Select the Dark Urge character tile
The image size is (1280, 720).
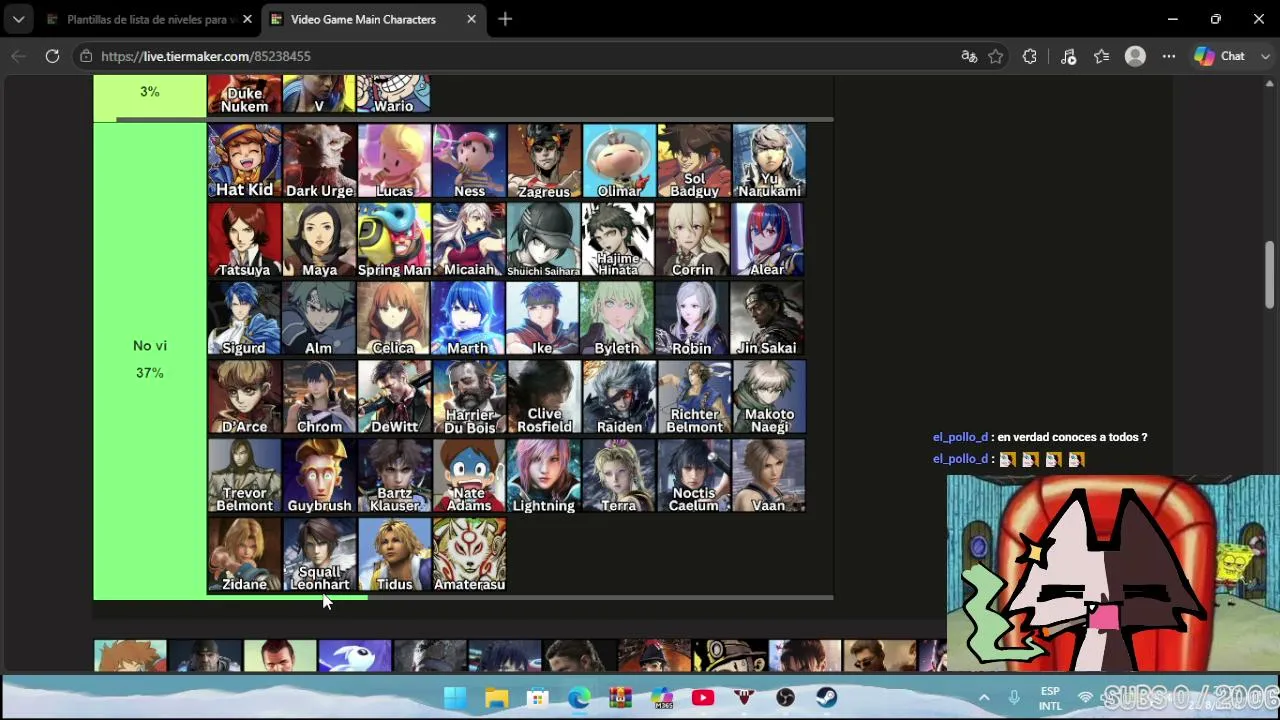[320, 161]
